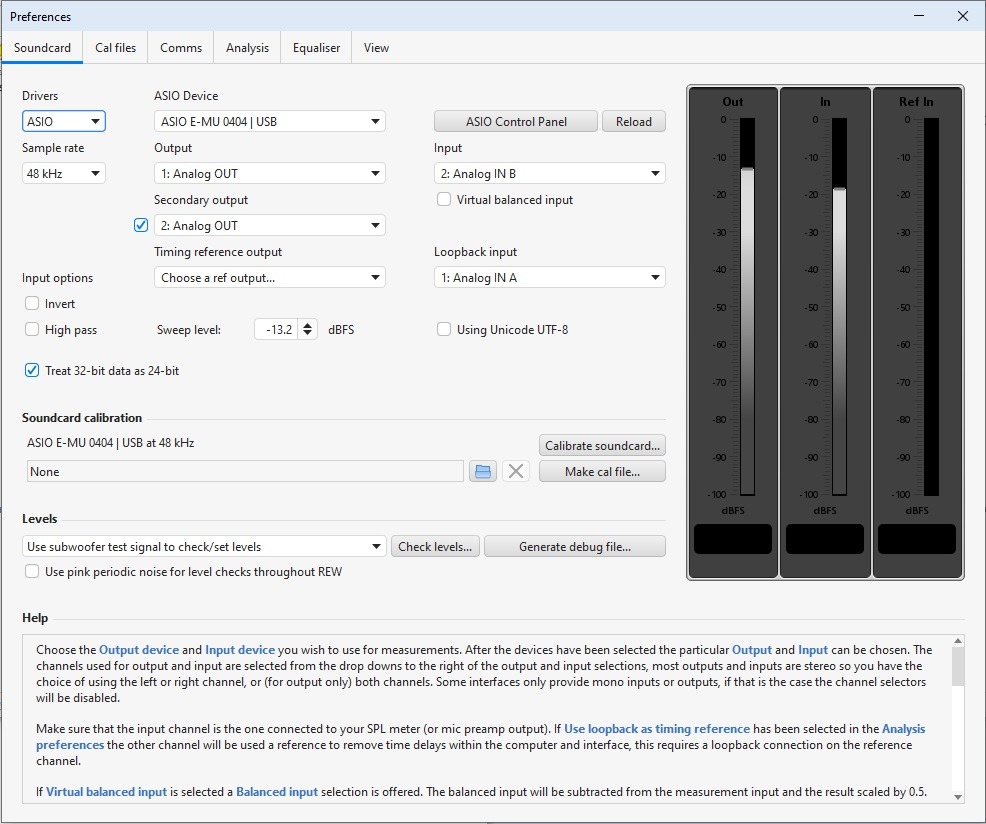Open the ASIO Device dropdown
This screenshot has height=824, width=986.
270,121
